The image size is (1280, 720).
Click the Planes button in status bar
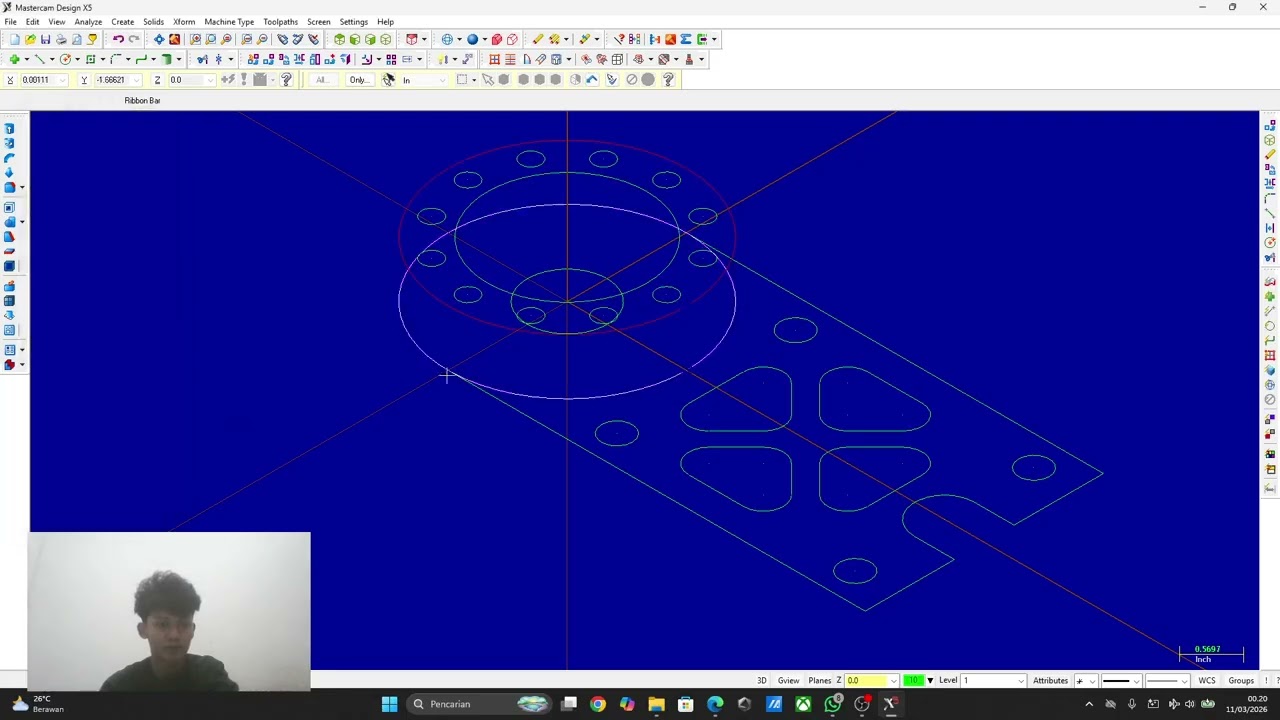click(x=820, y=681)
